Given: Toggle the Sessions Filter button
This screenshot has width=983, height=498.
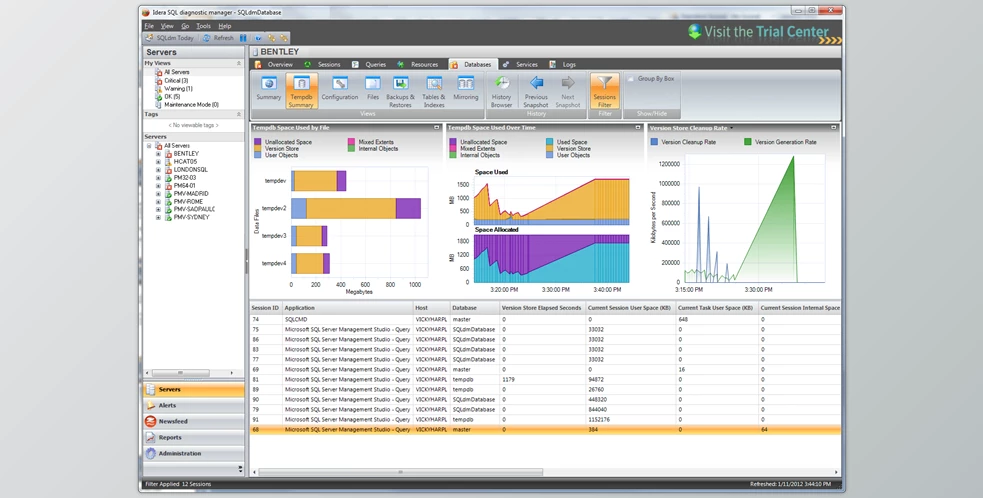Looking at the screenshot, I should point(604,92).
